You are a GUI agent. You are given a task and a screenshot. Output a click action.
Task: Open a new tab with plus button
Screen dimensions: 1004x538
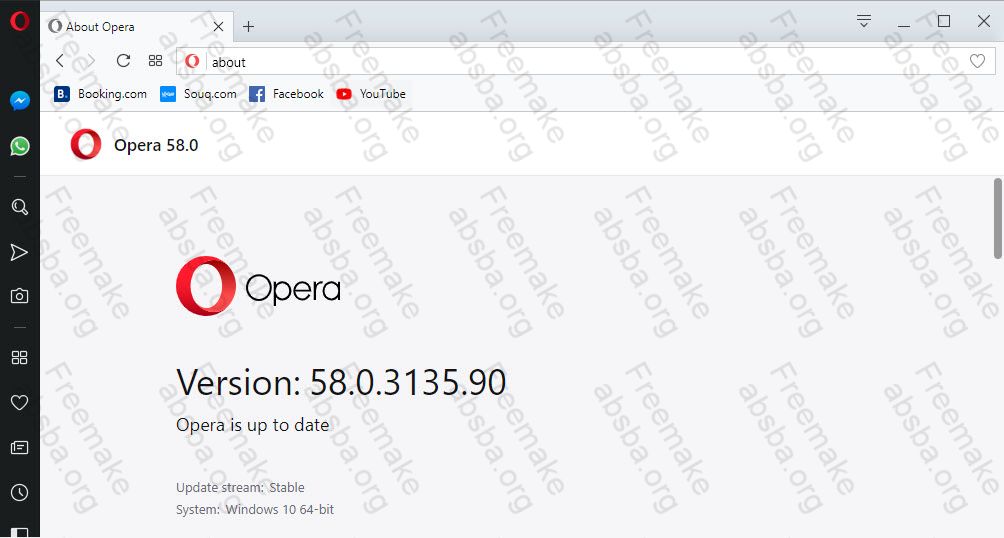(x=248, y=26)
